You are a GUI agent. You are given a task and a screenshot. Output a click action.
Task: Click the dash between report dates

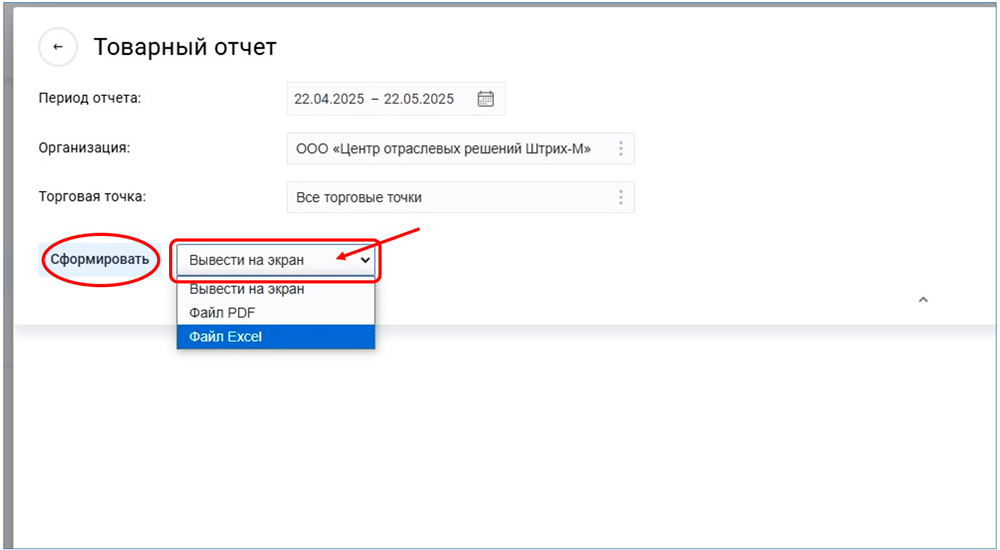(374, 99)
